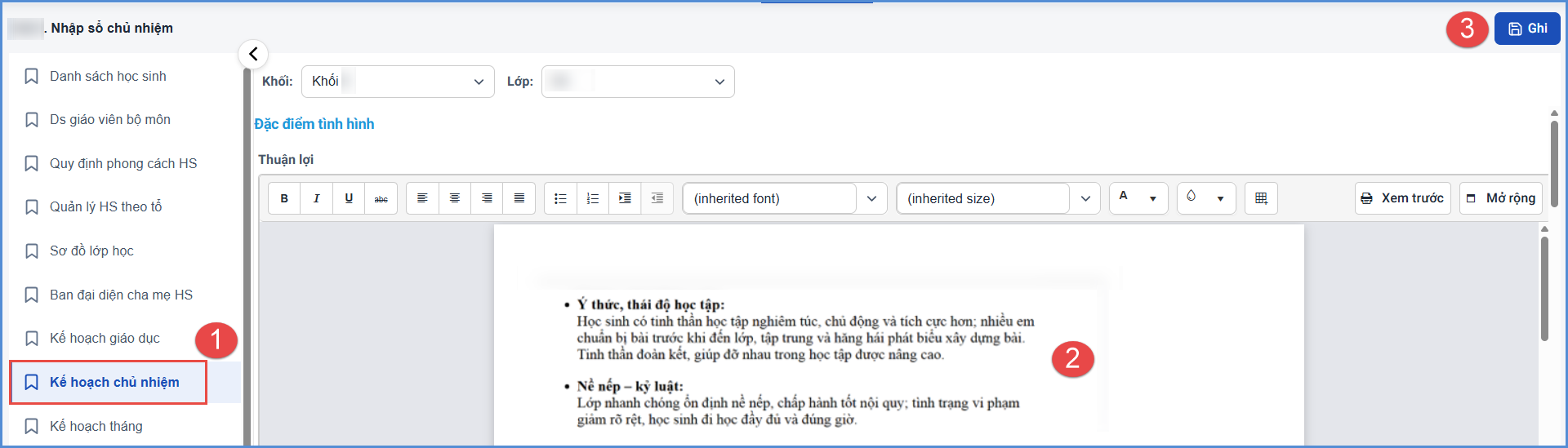Click the Ghi save button

click(x=1527, y=29)
